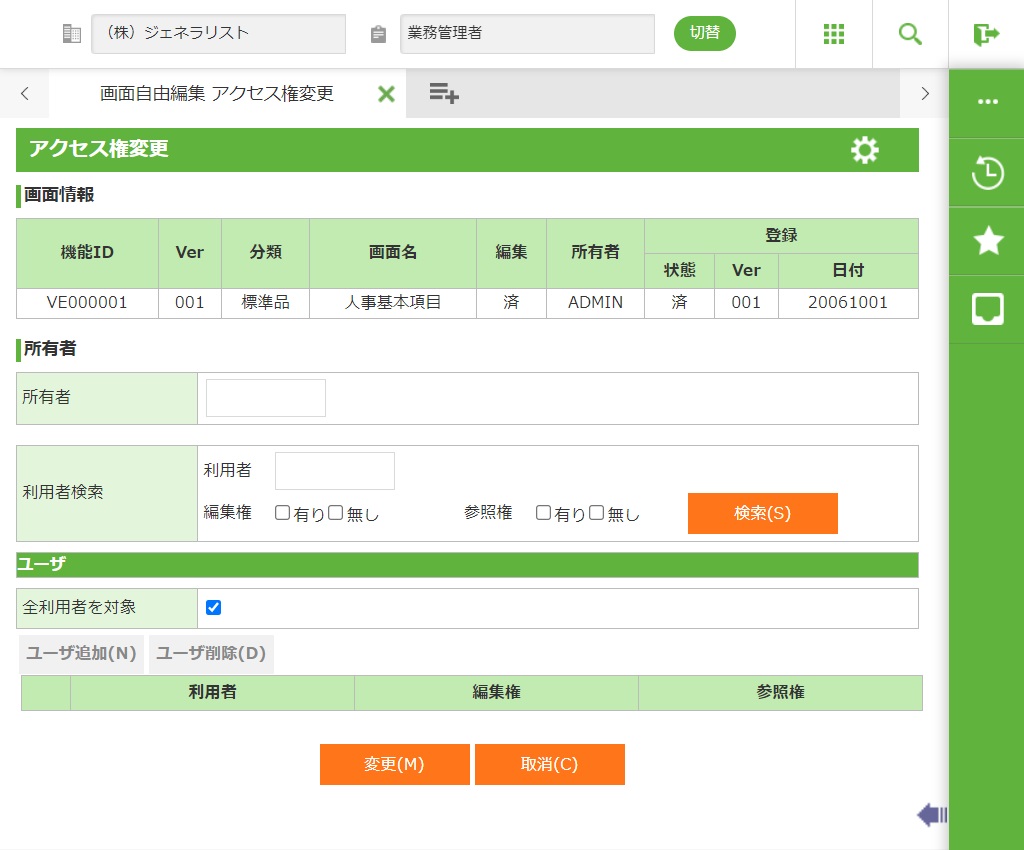Uncheck the 全利用者を対象 checkbox
The width and height of the screenshot is (1024, 850).
(x=213, y=608)
